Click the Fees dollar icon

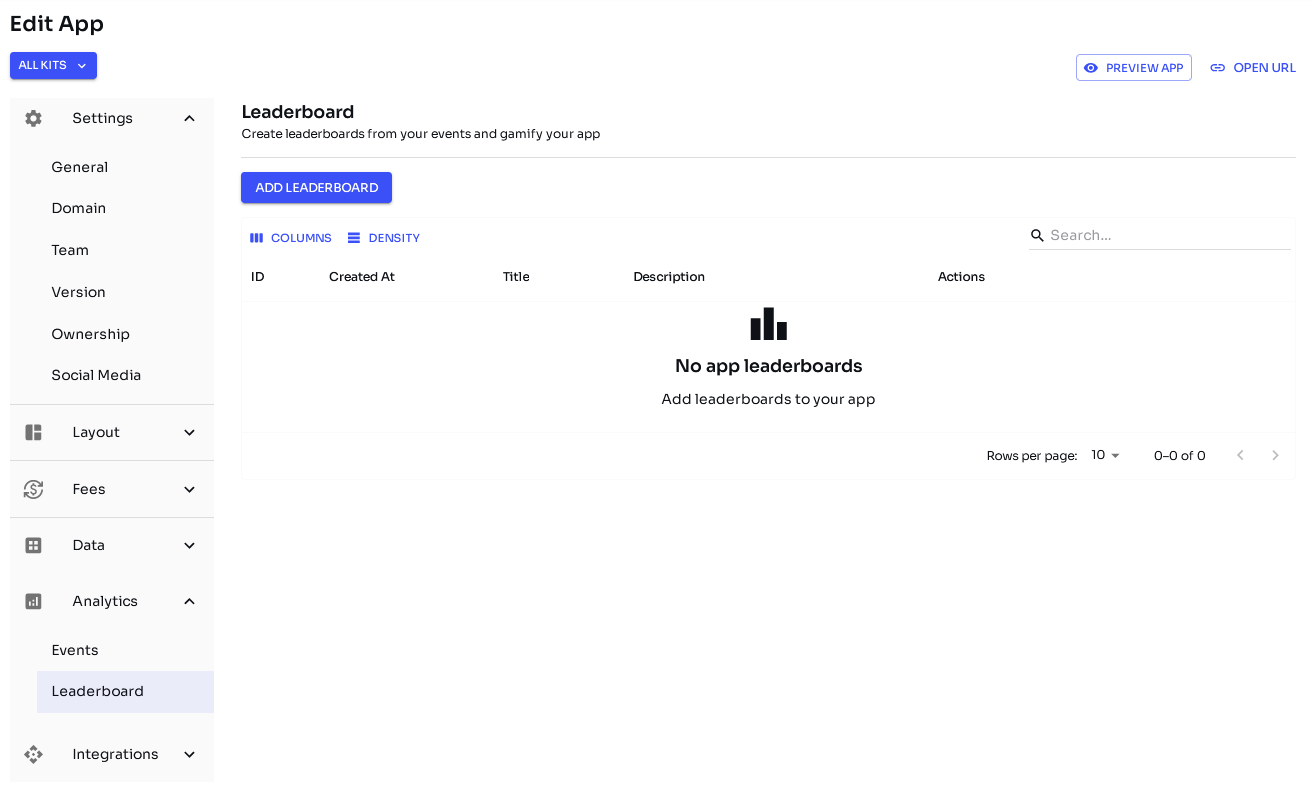33,489
